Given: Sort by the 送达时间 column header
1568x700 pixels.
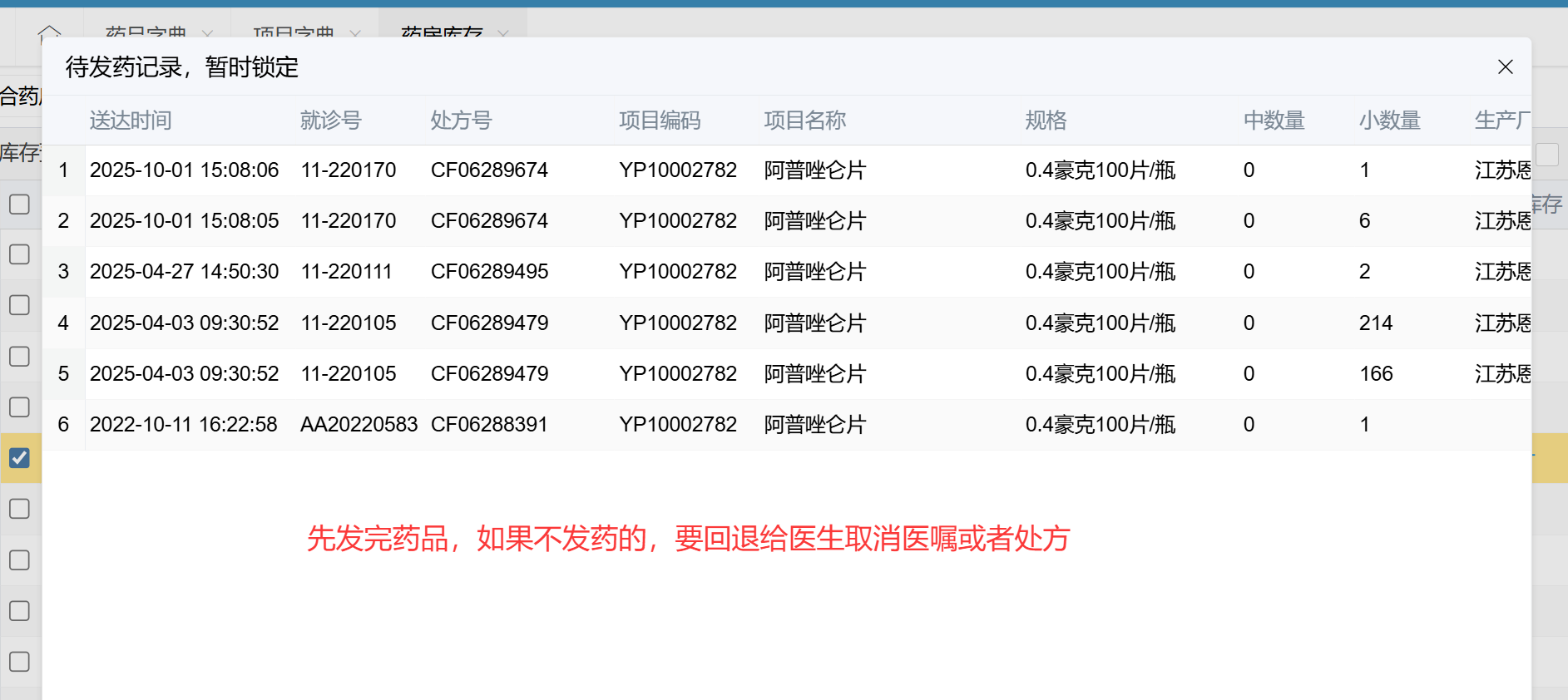Looking at the screenshot, I should coord(131,121).
